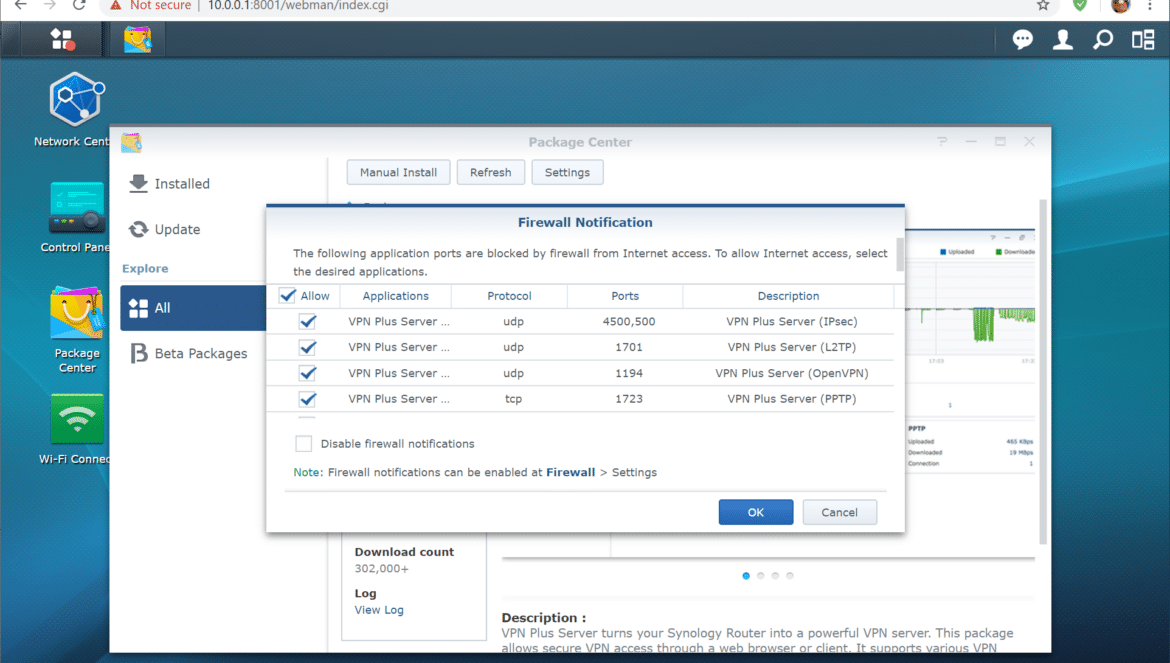The width and height of the screenshot is (1170, 663).
Task: Select All category in Explore
Action: (x=193, y=308)
